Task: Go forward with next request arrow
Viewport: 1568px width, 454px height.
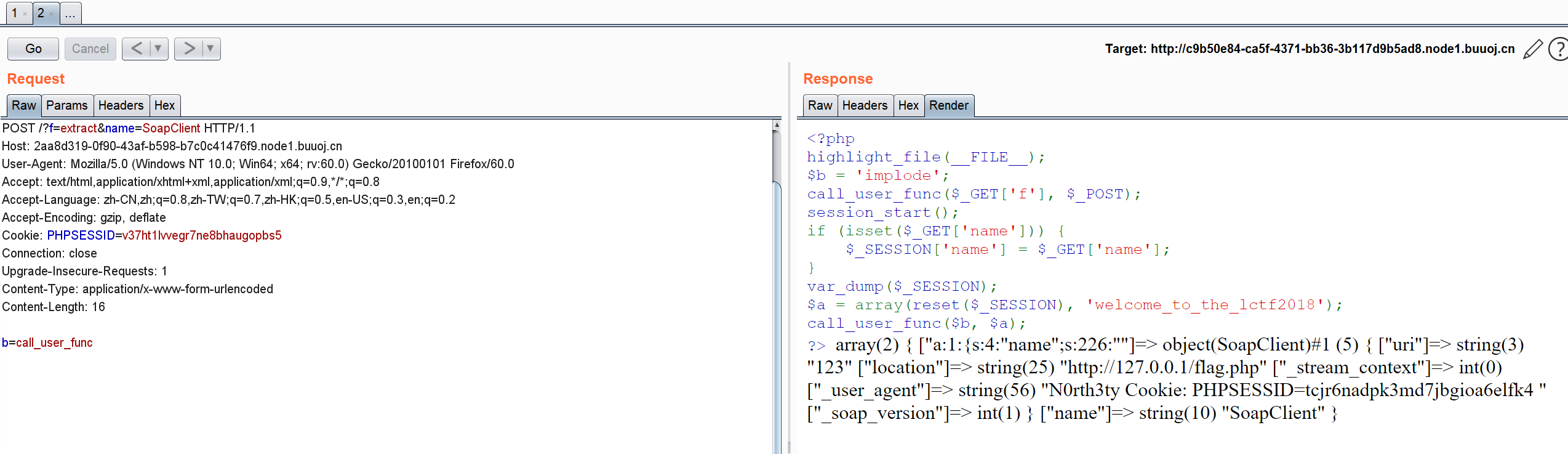Action: (x=189, y=49)
